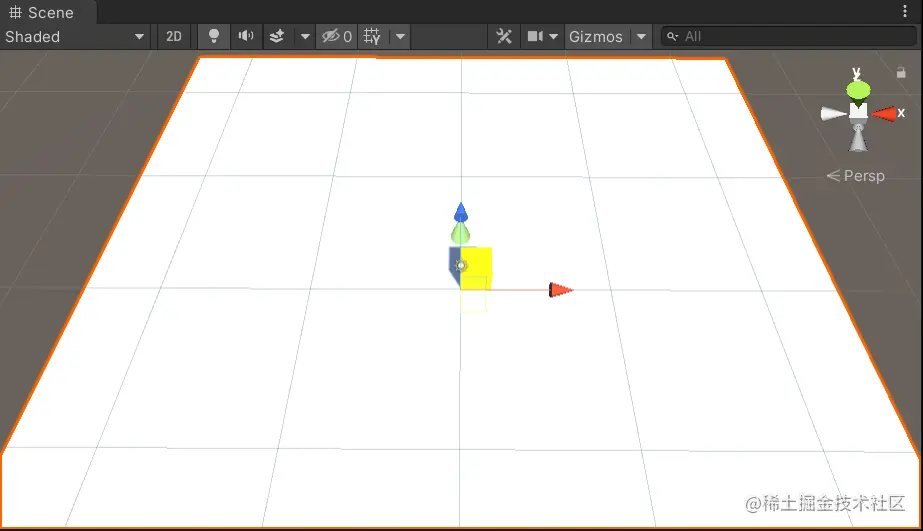Grab the blue Z-axis move arrow
This screenshot has height=531, width=923.
tap(461, 213)
